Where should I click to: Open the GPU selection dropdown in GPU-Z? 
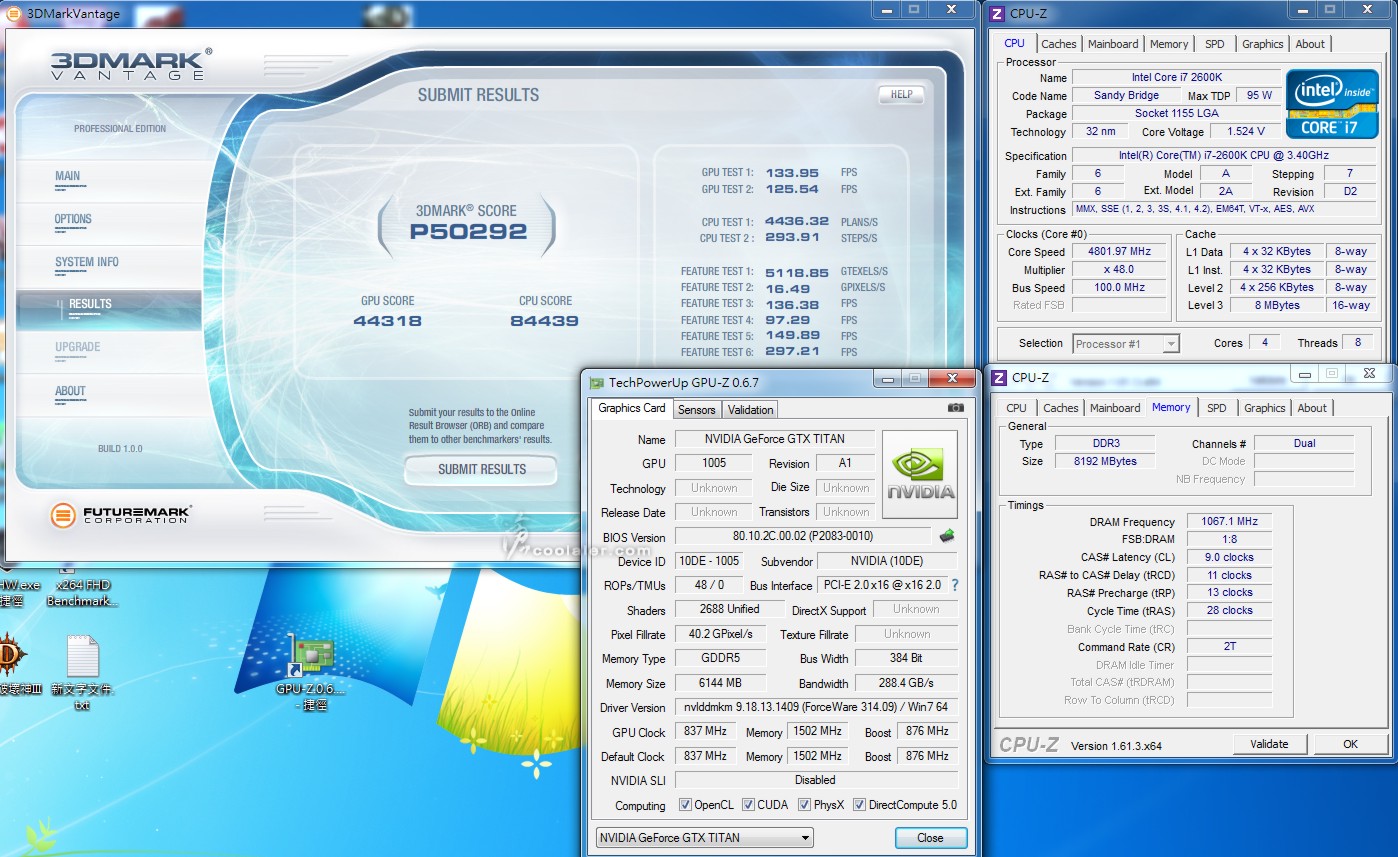(x=704, y=838)
